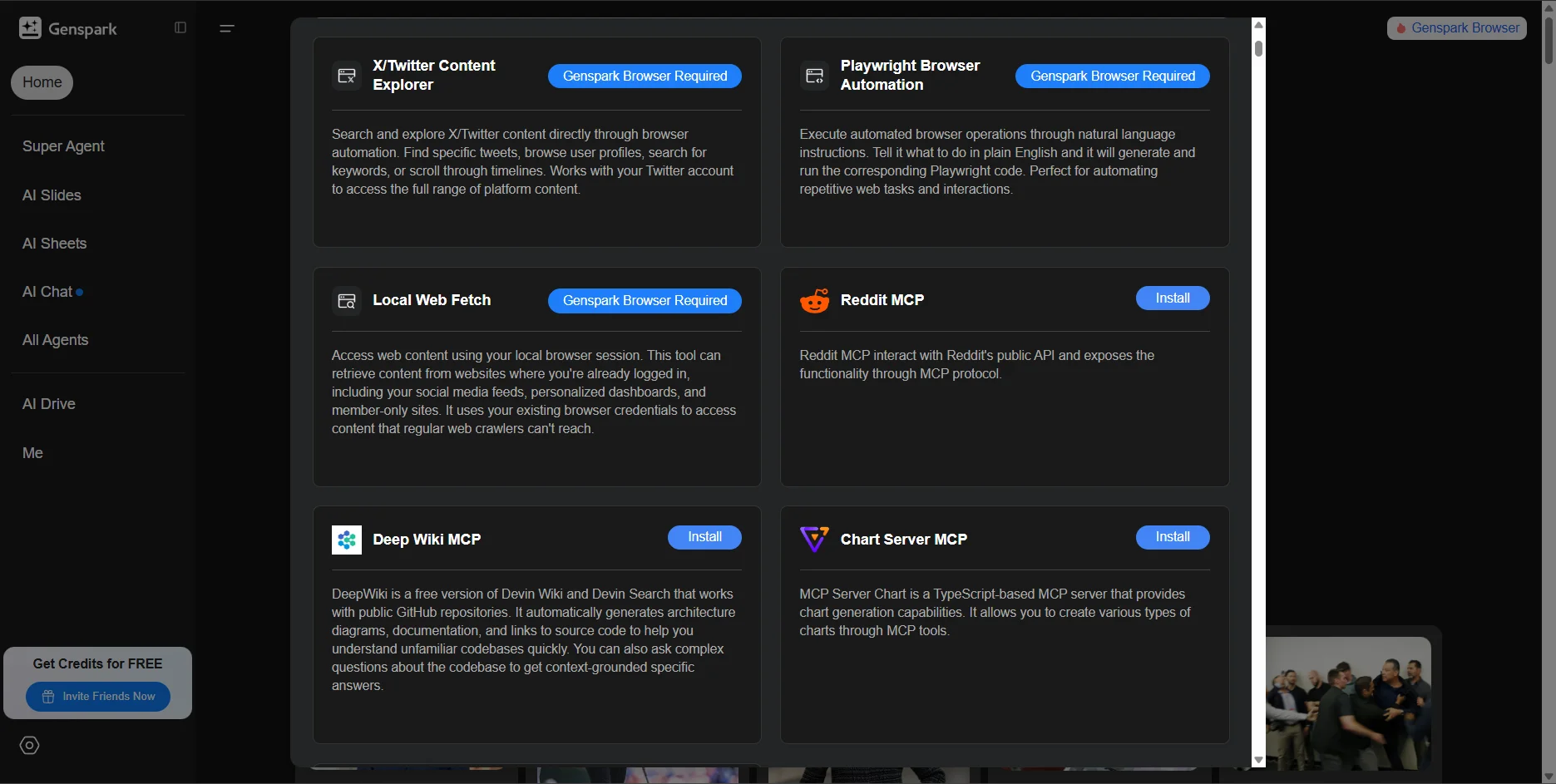Click the Genspark logo icon
Image resolution: width=1556 pixels, height=784 pixels.
coord(30,28)
